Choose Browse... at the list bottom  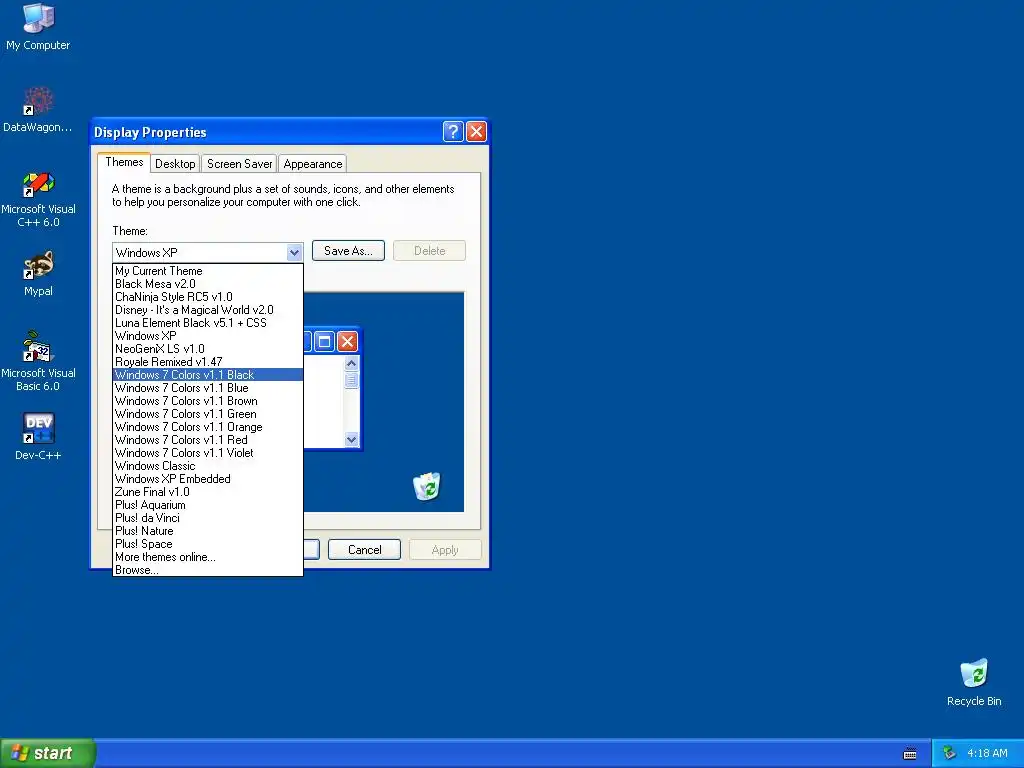click(208, 570)
